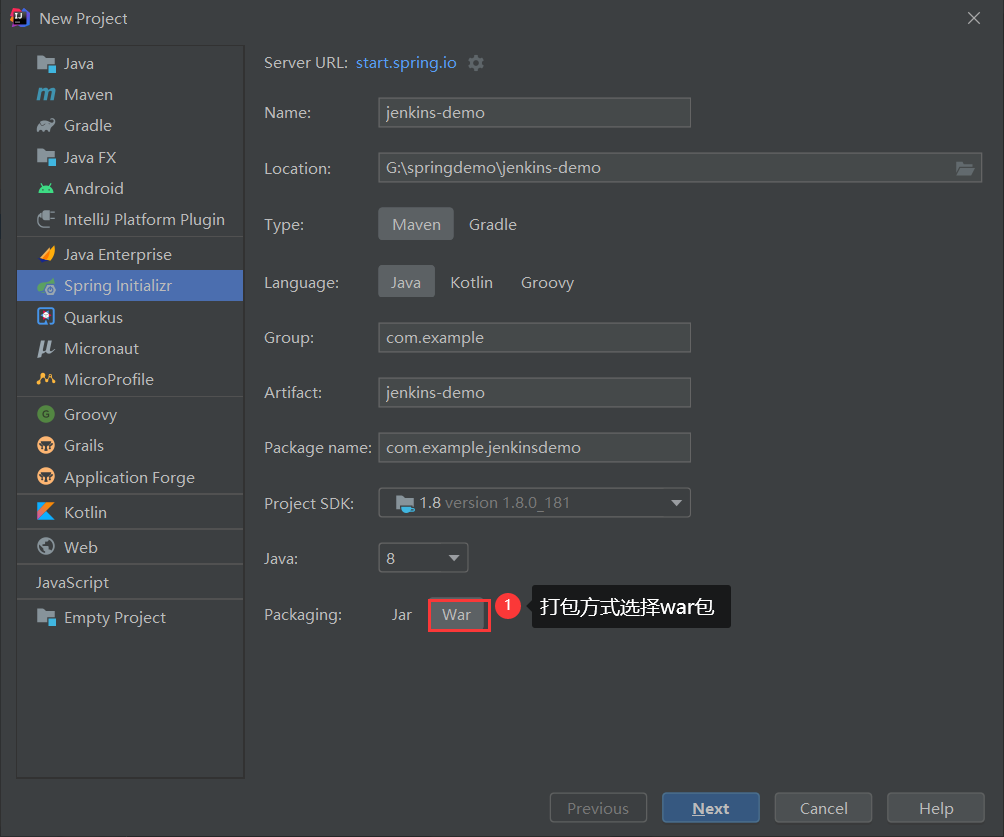Click the Android robot icon

click(x=46, y=188)
